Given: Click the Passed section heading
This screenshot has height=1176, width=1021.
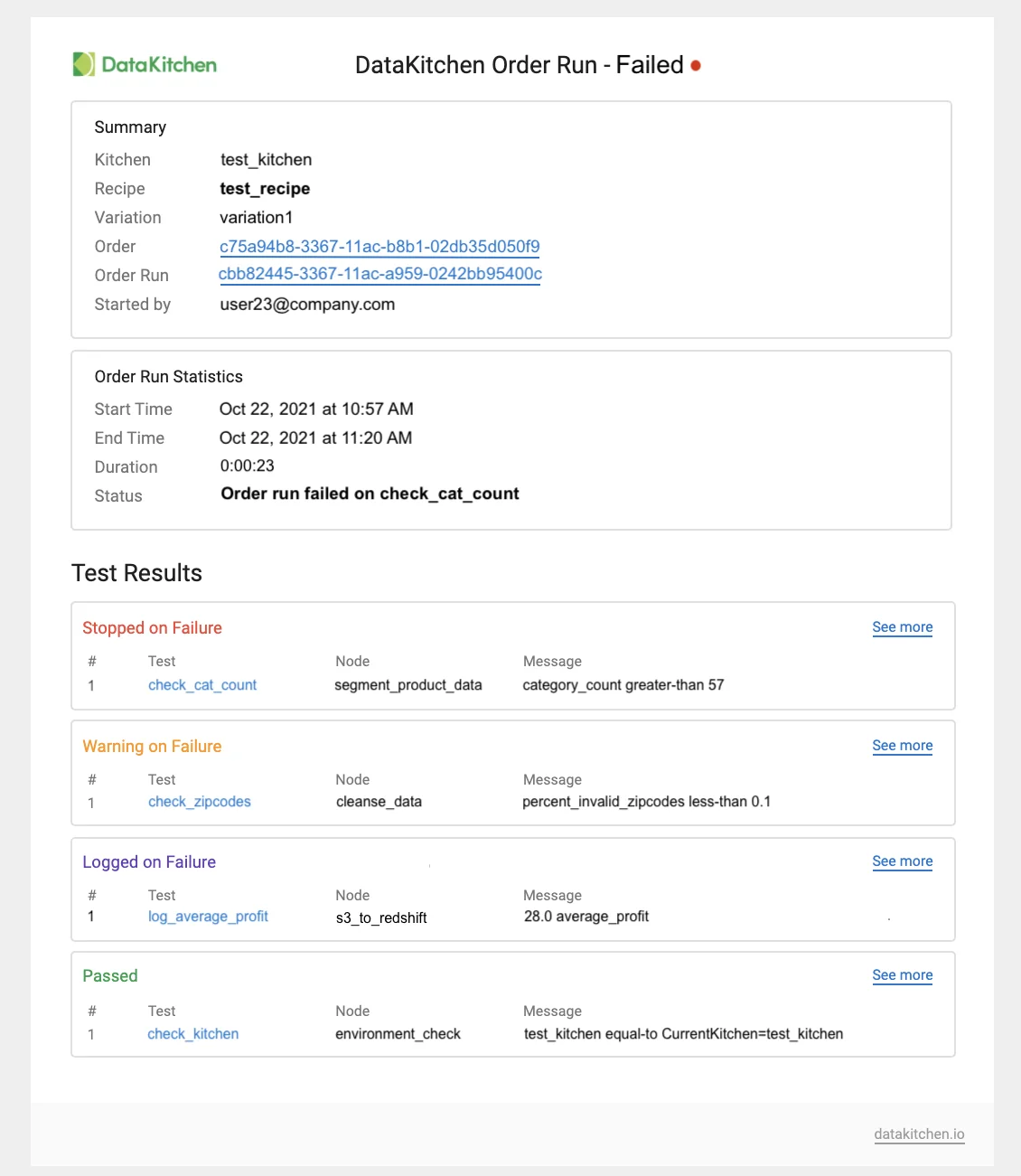Looking at the screenshot, I should click(x=110, y=976).
